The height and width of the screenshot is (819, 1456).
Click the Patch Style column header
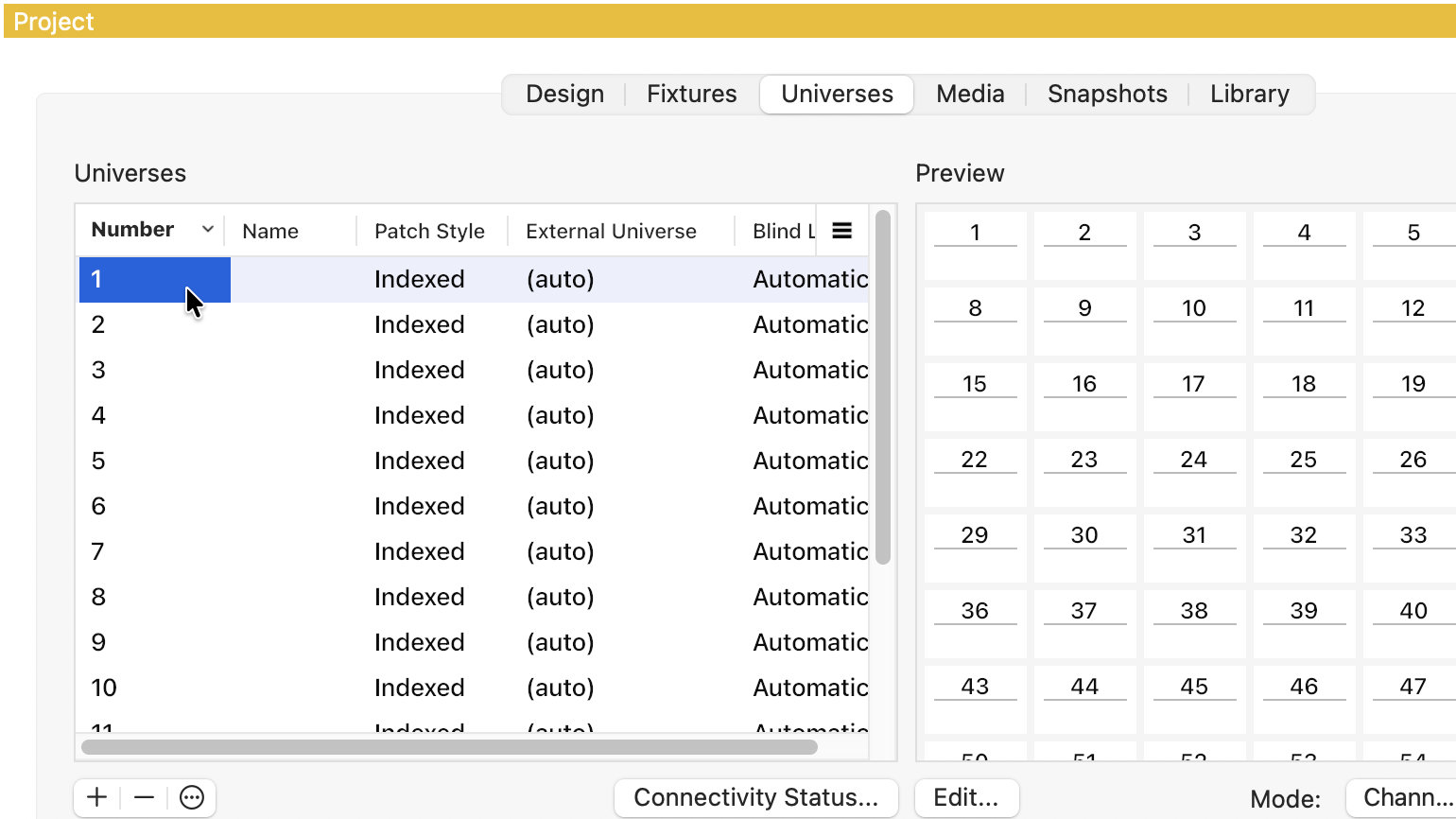coord(429,231)
